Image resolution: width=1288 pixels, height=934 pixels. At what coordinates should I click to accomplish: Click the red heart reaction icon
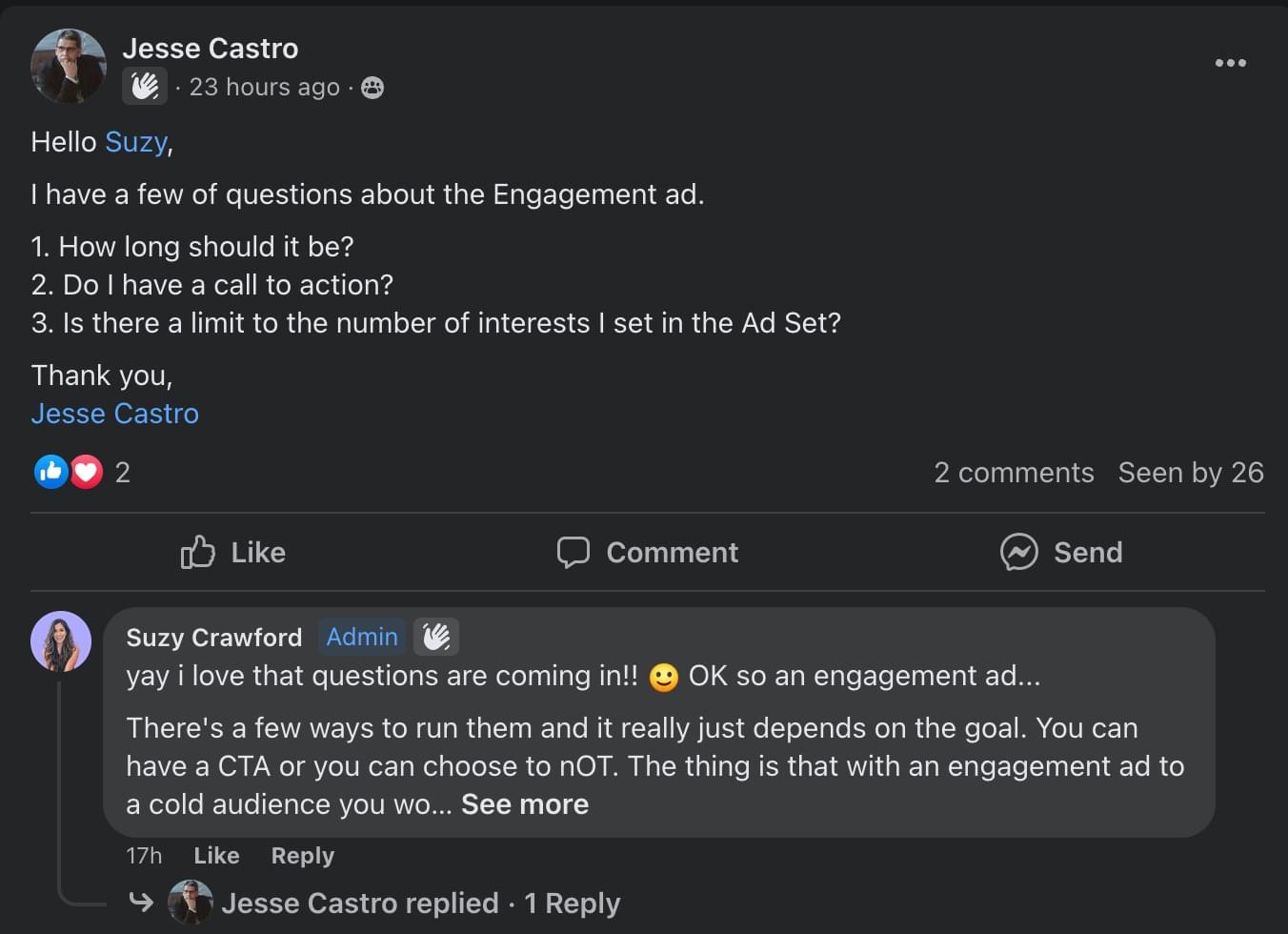pyautogui.click(x=87, y=472)
